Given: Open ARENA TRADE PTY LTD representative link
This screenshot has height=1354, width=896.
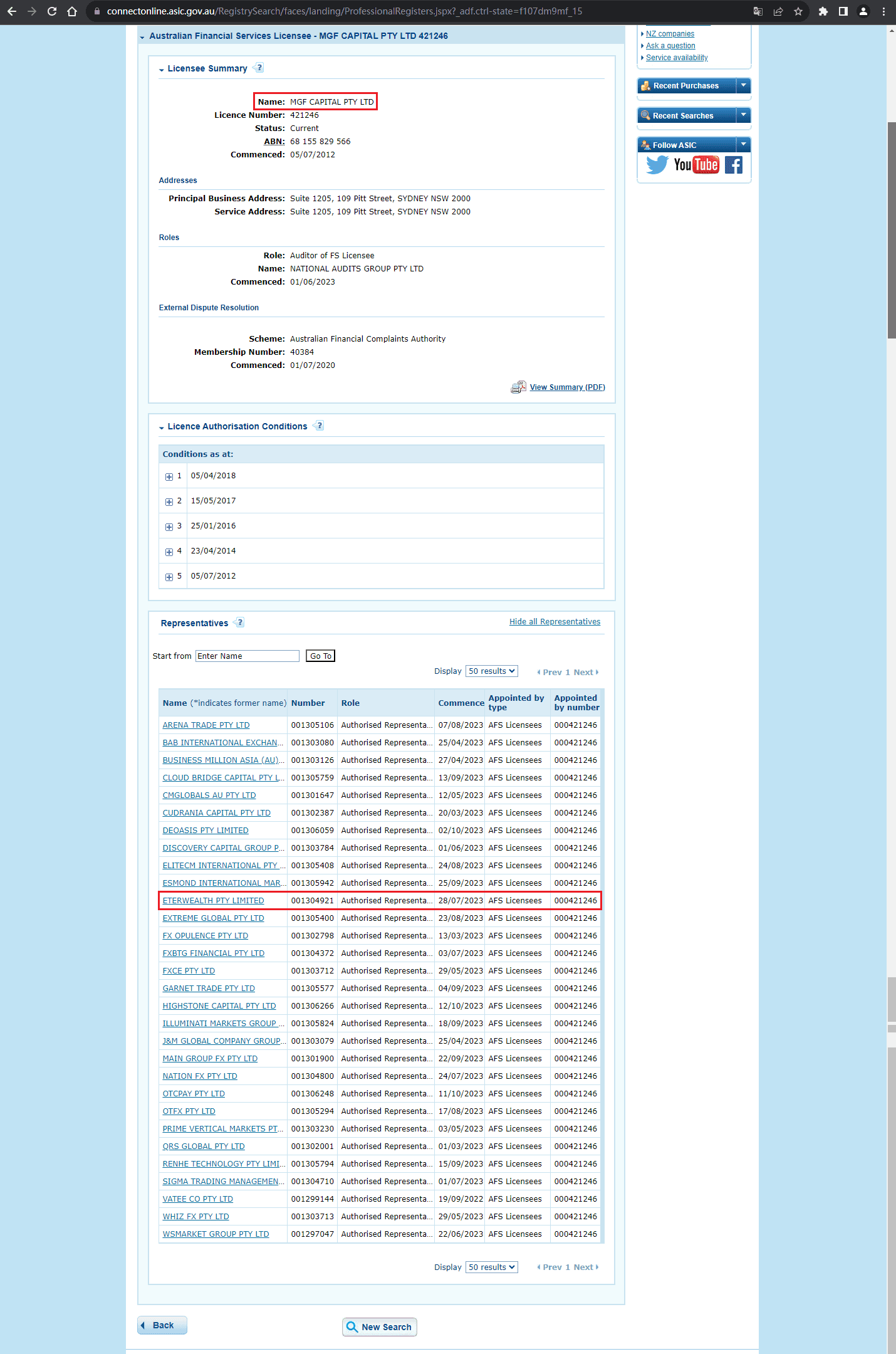Looking at the screenshot, I should point(206,725).
